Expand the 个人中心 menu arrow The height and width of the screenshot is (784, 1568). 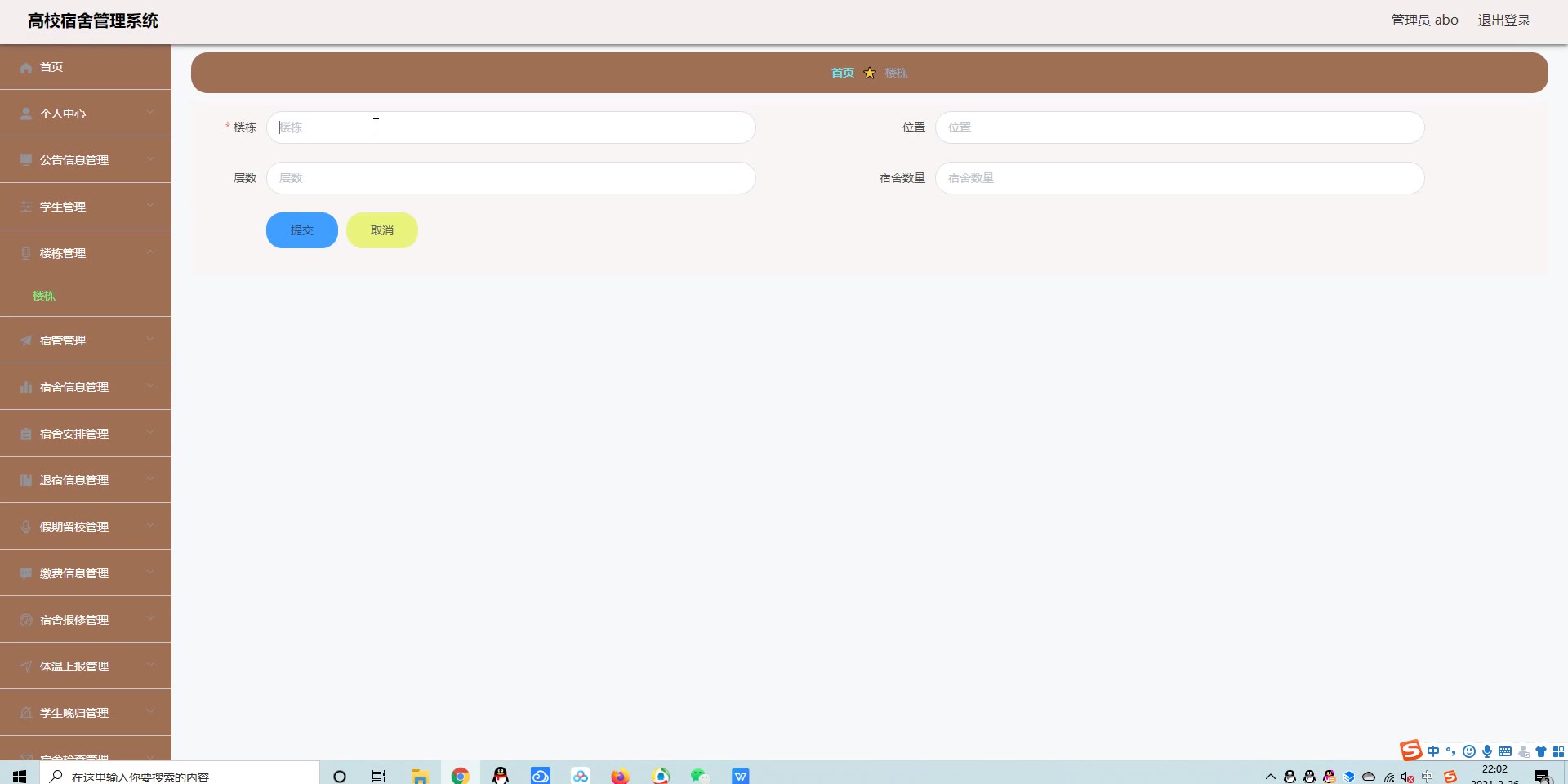pyautogui.click(x=150, y=113)
